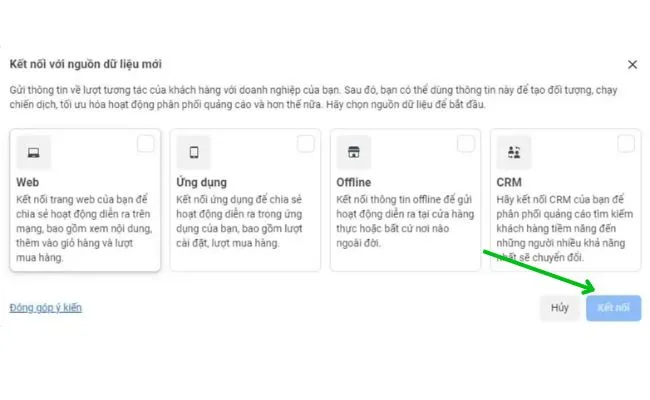Select the Ứng dụng card title

pyautogui.click(x=201, y=183)
